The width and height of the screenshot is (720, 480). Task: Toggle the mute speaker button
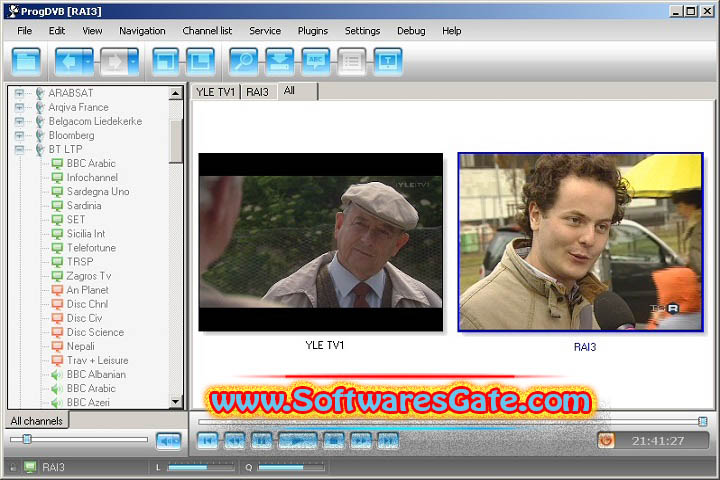169,441
